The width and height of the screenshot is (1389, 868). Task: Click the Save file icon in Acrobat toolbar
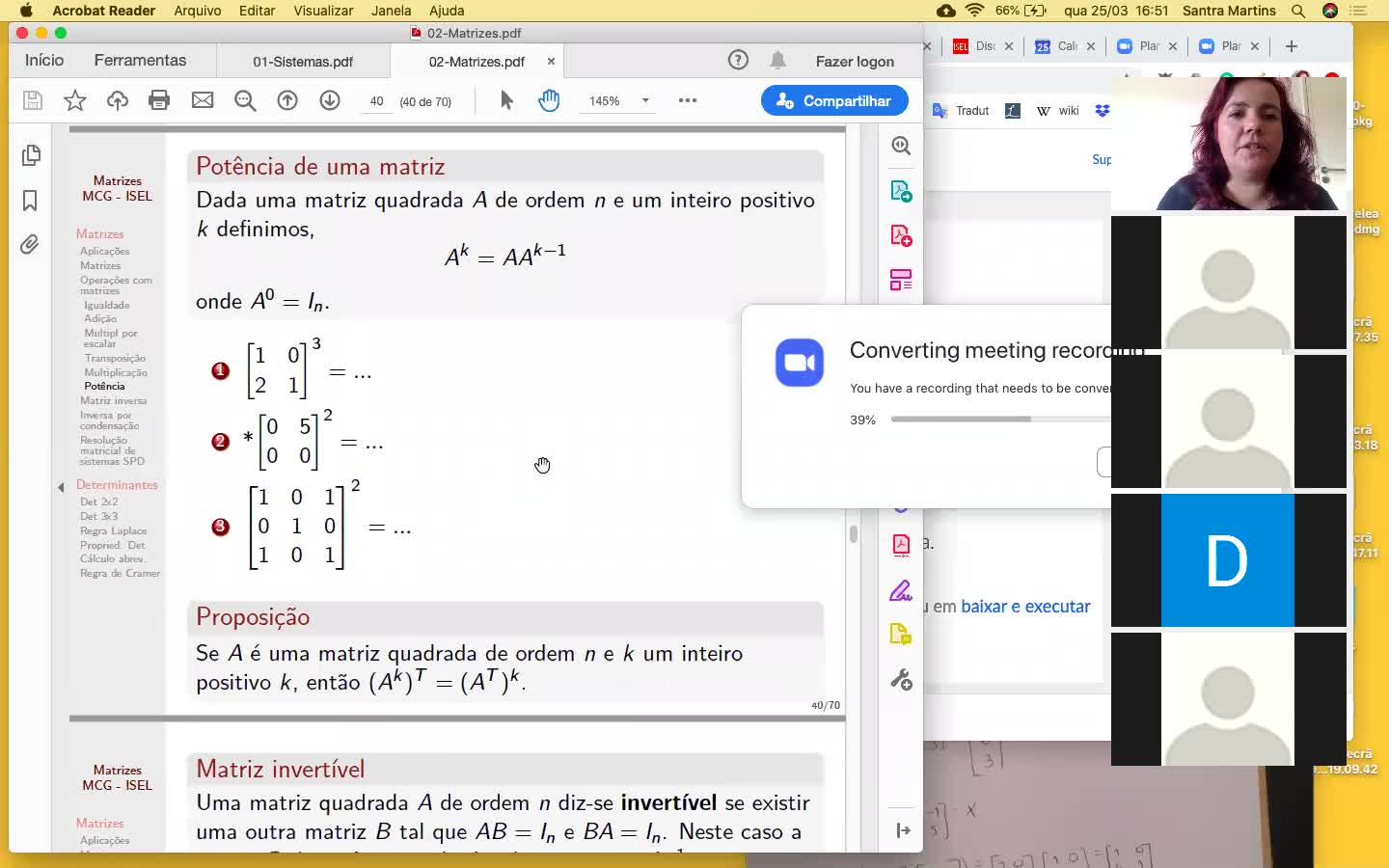click(x=33, y=100)
